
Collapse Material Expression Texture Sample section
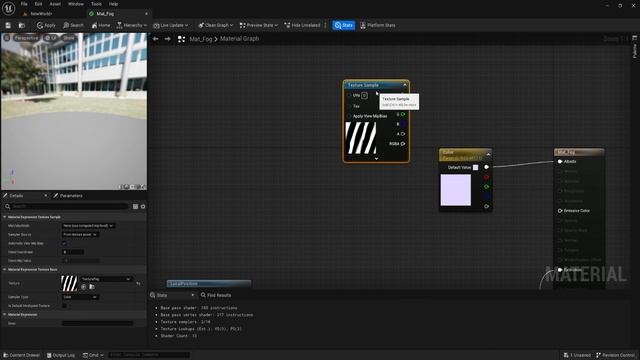coord(5,217)
